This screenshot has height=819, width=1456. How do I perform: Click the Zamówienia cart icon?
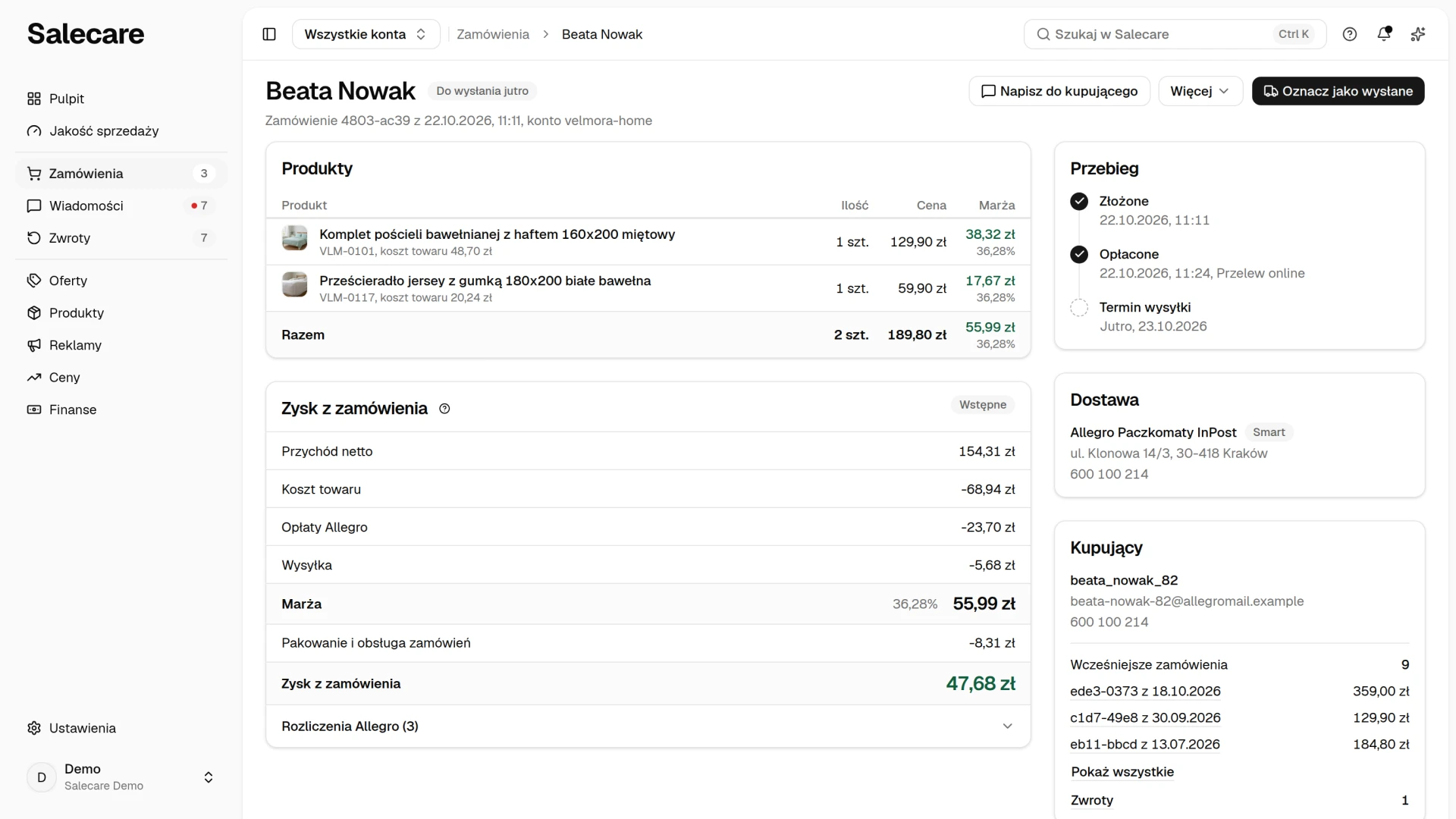[34, 174]
